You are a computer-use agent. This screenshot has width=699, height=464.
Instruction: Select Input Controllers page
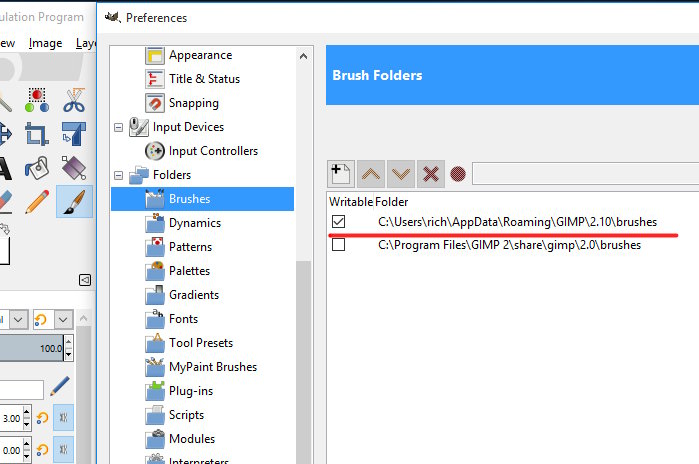(x=213, y=151)
